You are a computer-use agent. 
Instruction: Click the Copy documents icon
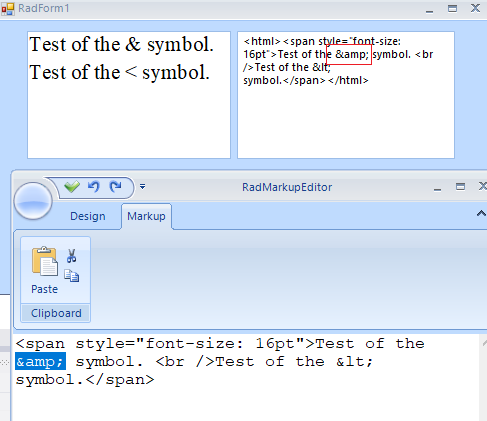(x=71, y=276)
